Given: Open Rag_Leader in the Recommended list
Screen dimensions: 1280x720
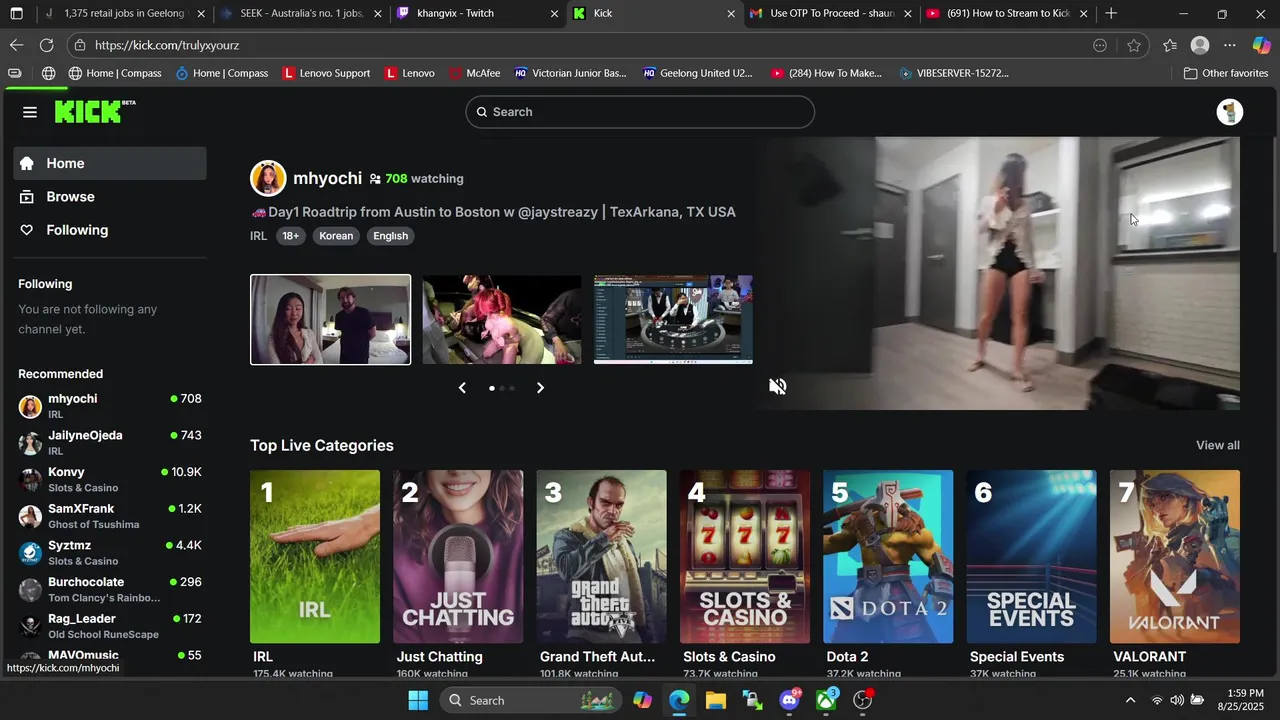Looking at the screenshot, I should point(110,626).
